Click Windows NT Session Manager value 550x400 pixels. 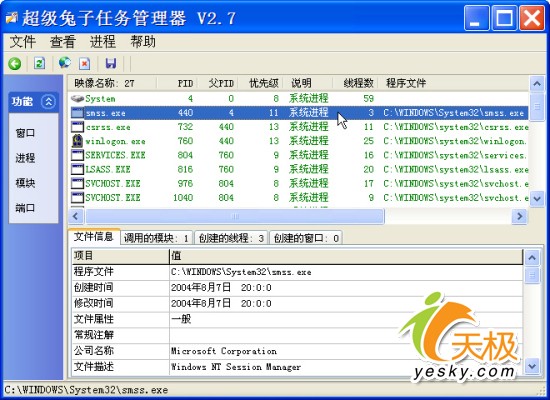pos(236,367)
